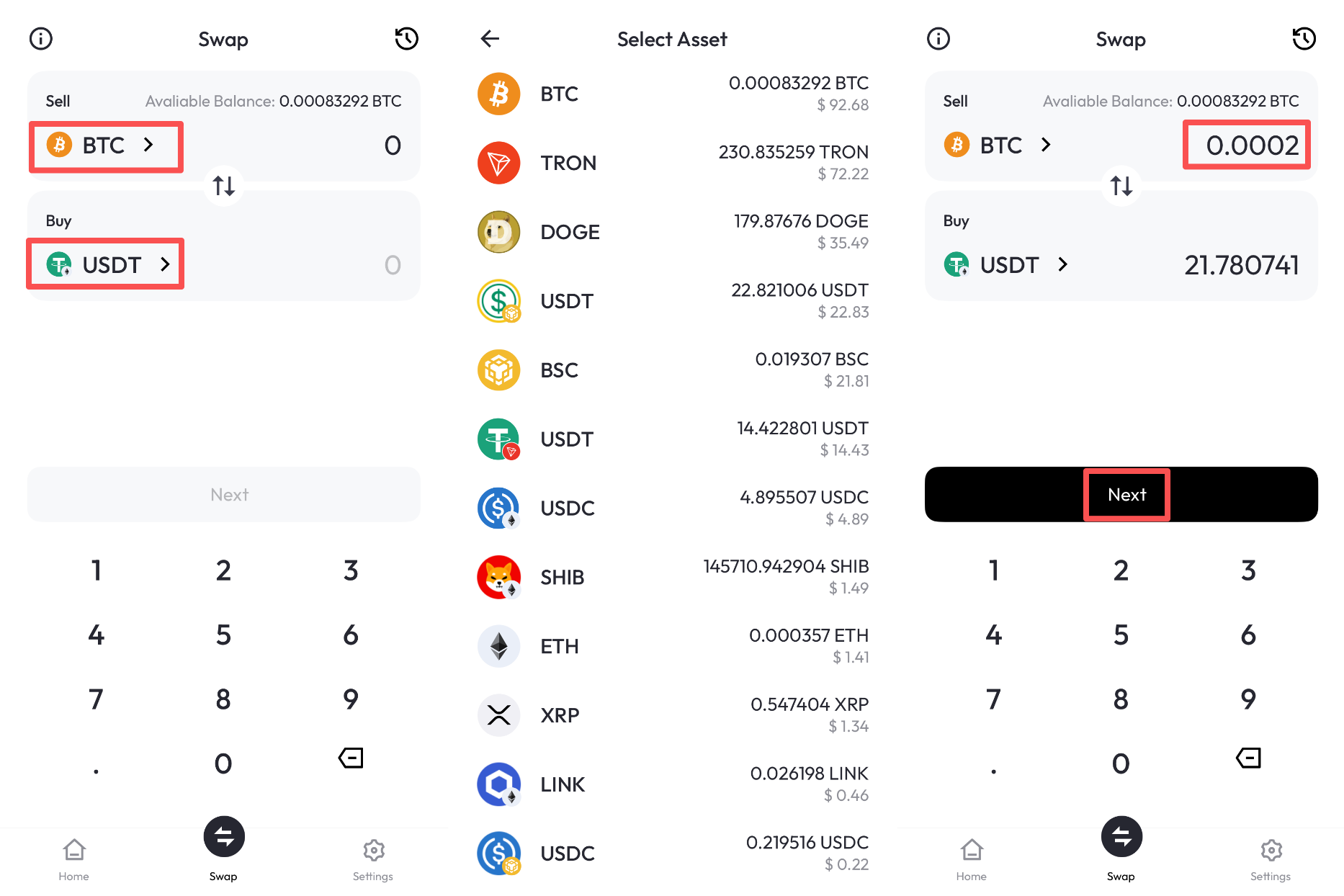
Task: Open Home tab on left bottom bar
Action: pyautogui.click(x=74, y=859)
